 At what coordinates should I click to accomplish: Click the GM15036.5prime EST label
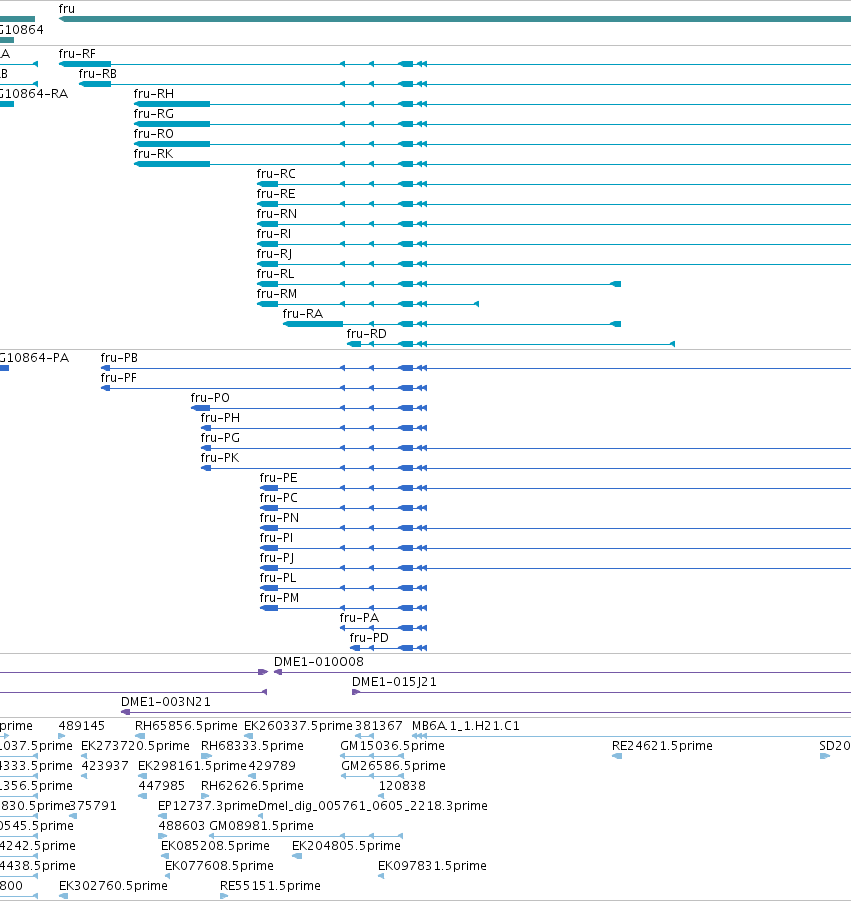click(392, 746)
